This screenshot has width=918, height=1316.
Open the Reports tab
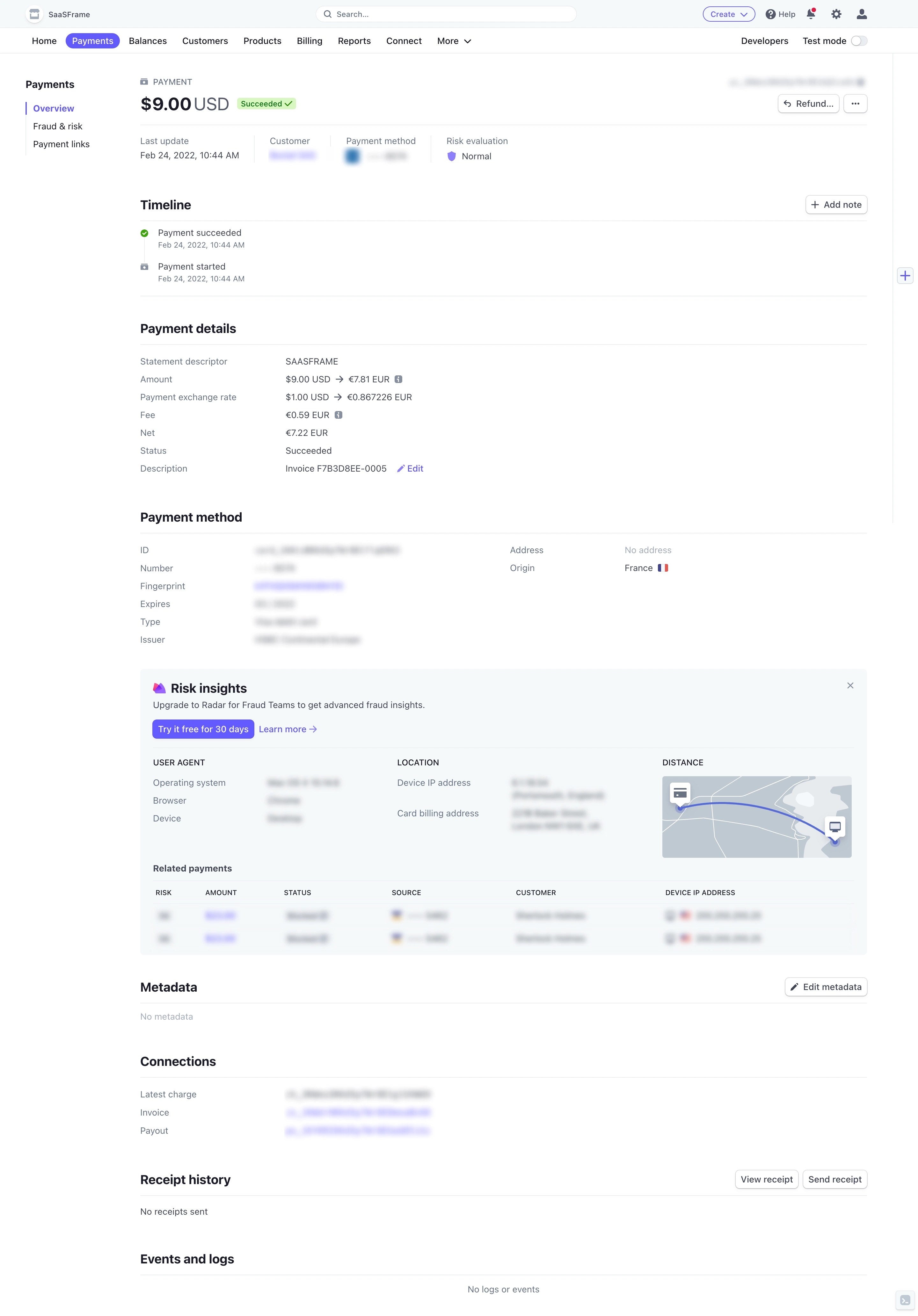click(354, 41)
